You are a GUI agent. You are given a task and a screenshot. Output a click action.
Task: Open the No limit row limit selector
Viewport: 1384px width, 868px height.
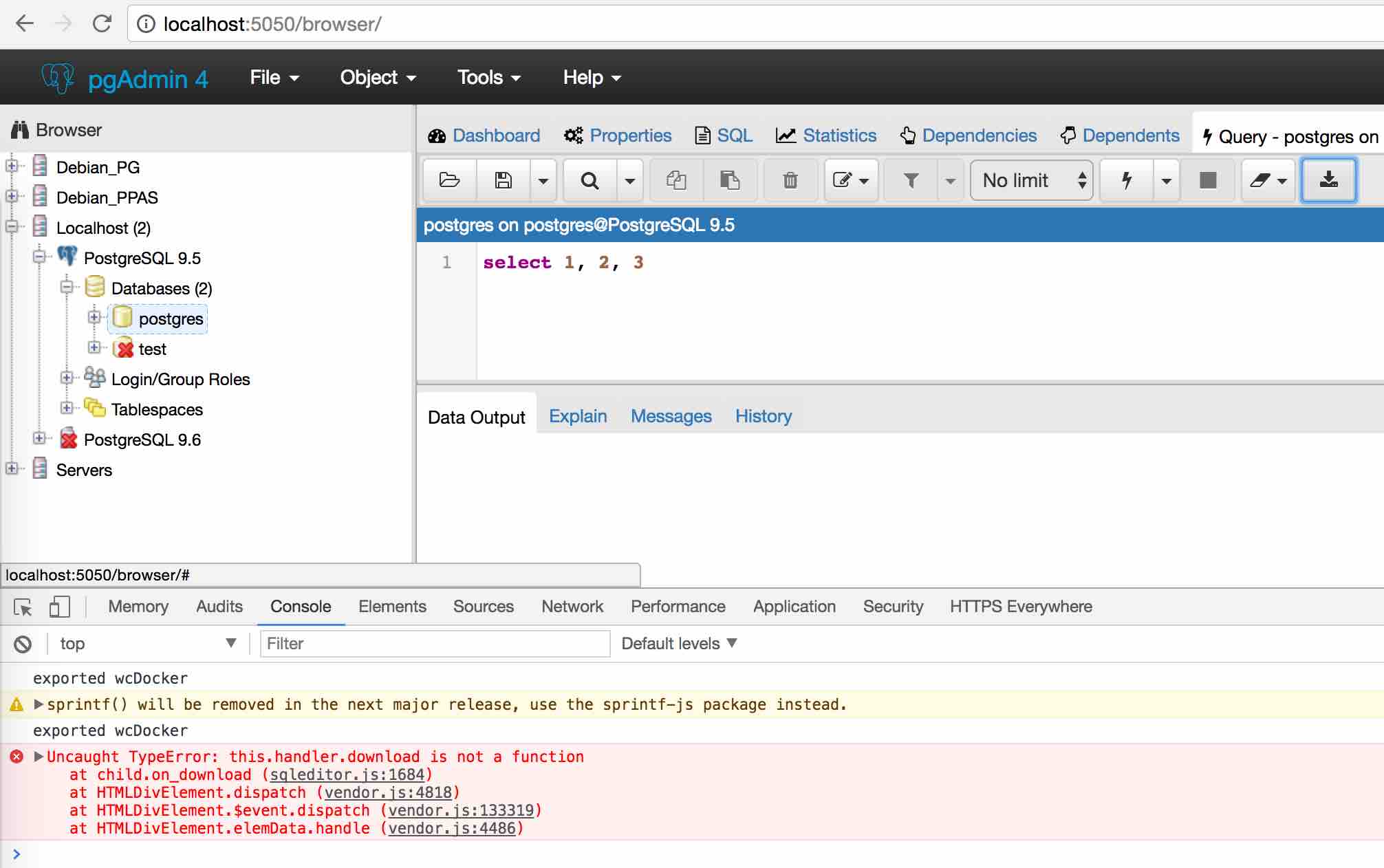click(1031, 180)
